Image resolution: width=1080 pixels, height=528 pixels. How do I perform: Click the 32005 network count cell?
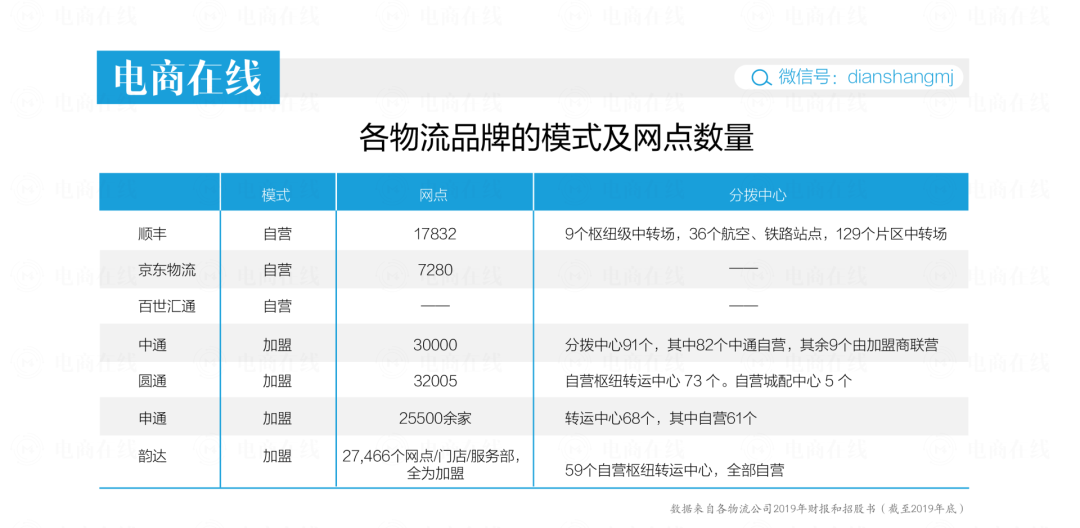coord(435,381)
